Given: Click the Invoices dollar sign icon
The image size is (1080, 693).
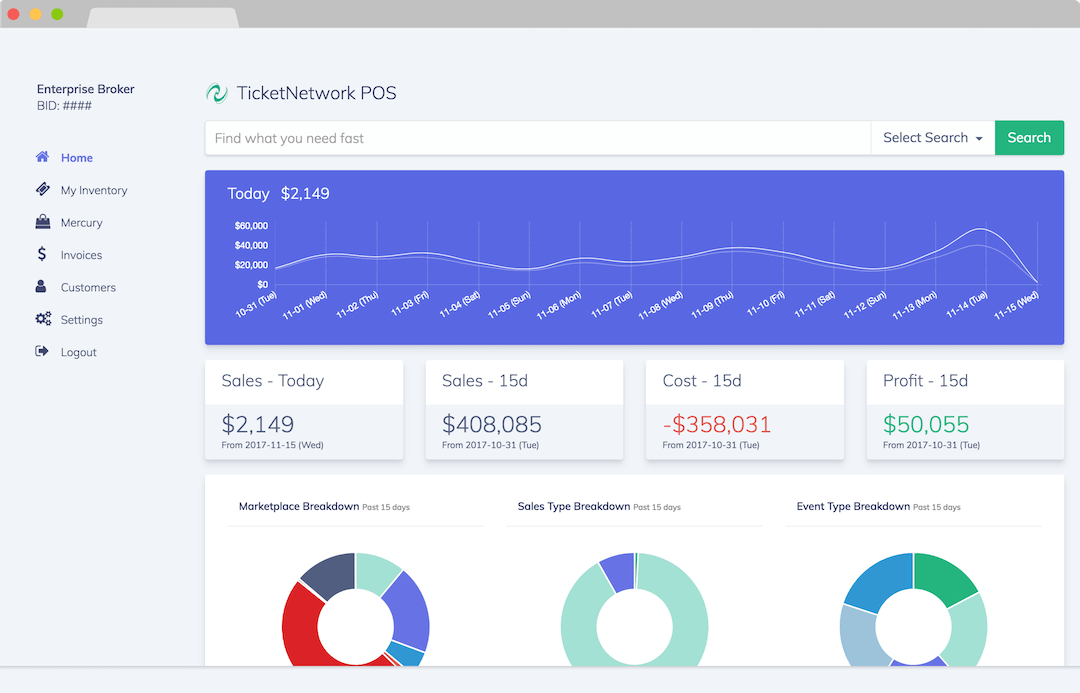Looking at the screenshot, I should point(42,254).
